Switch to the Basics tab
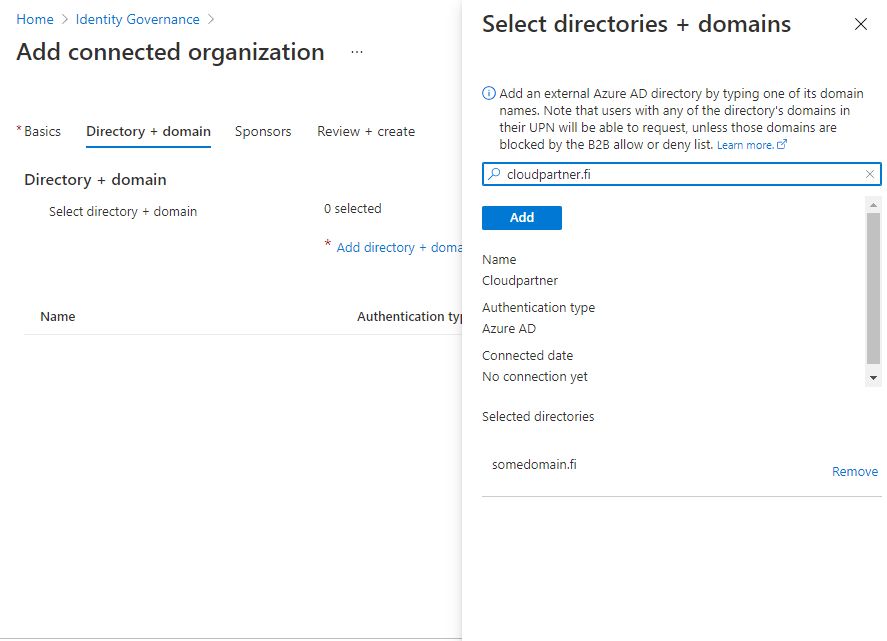Screen dimensions: 887x641 (x=42, y=132)
